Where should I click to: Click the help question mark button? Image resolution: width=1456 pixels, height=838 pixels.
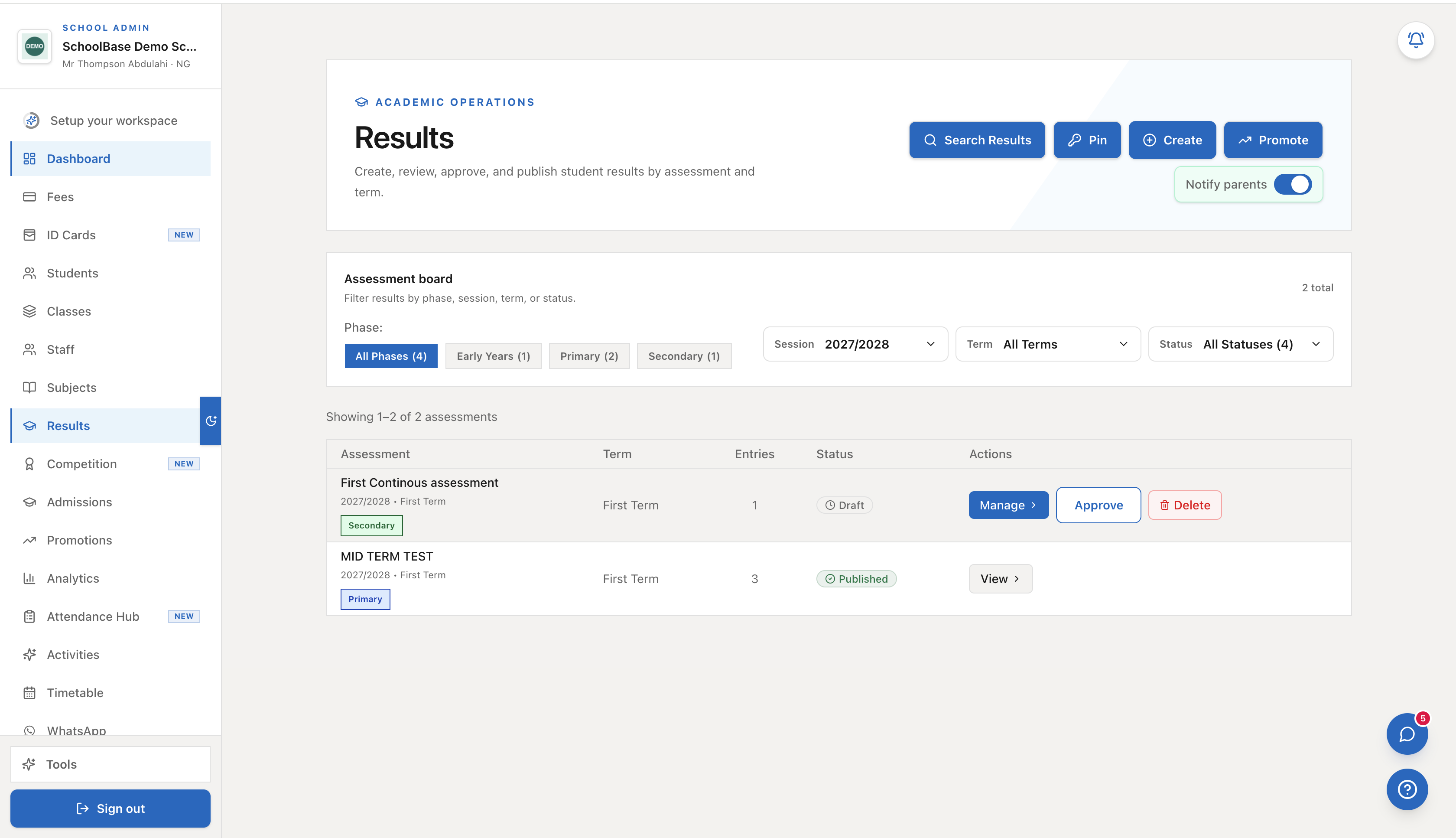point(1407,789)
